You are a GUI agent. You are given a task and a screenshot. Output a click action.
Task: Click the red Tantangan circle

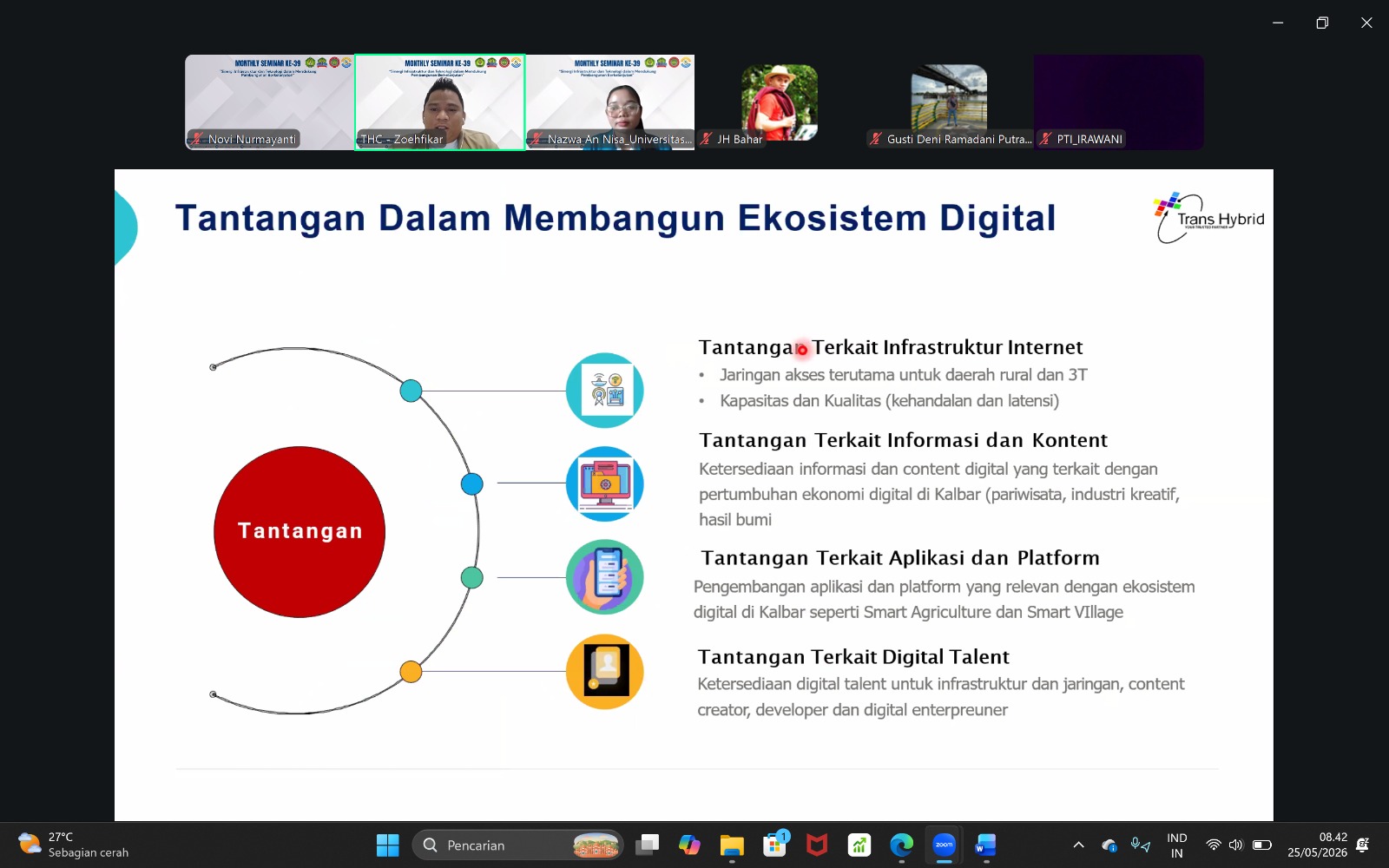tap(300, 531)
